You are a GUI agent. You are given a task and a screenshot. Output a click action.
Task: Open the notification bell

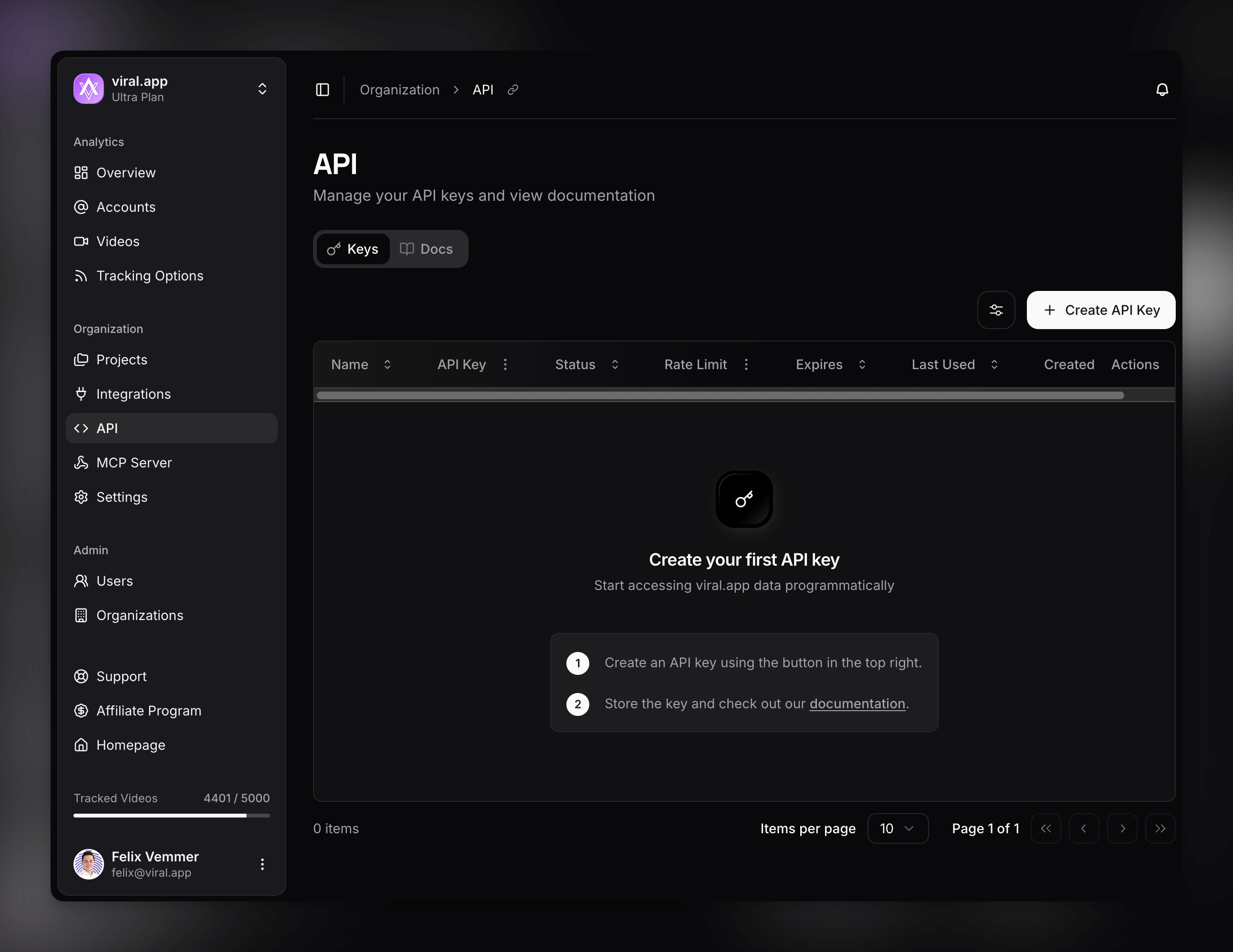click(1162, 89)
